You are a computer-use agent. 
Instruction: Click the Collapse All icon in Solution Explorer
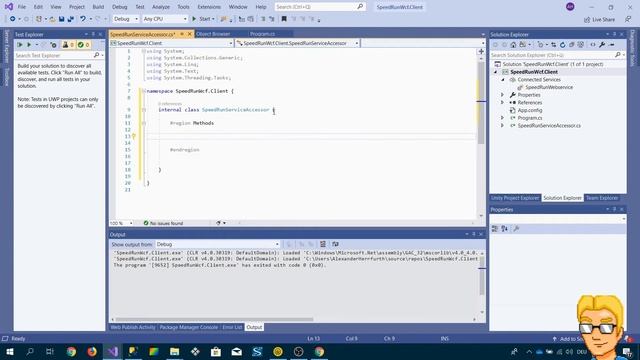pos(571,44)
